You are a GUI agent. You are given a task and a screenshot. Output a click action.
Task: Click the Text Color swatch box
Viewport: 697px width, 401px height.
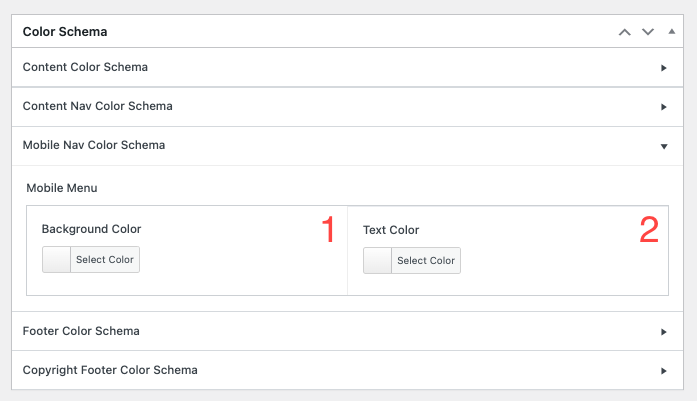(378, 261)
